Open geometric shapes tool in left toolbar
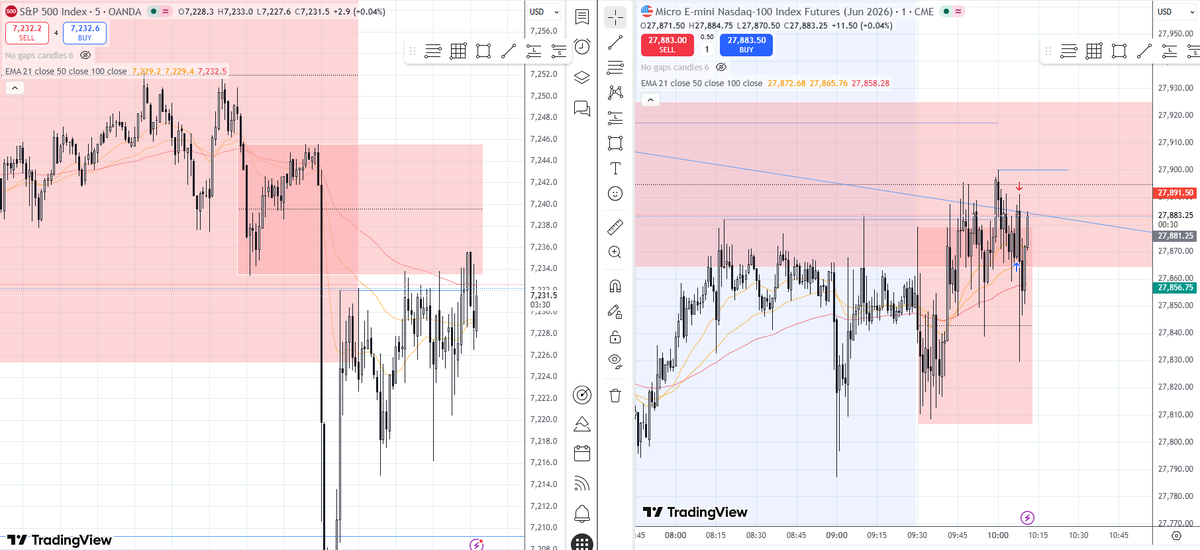The width and height of the screenshot is (1200, 550). pos(615,142)
